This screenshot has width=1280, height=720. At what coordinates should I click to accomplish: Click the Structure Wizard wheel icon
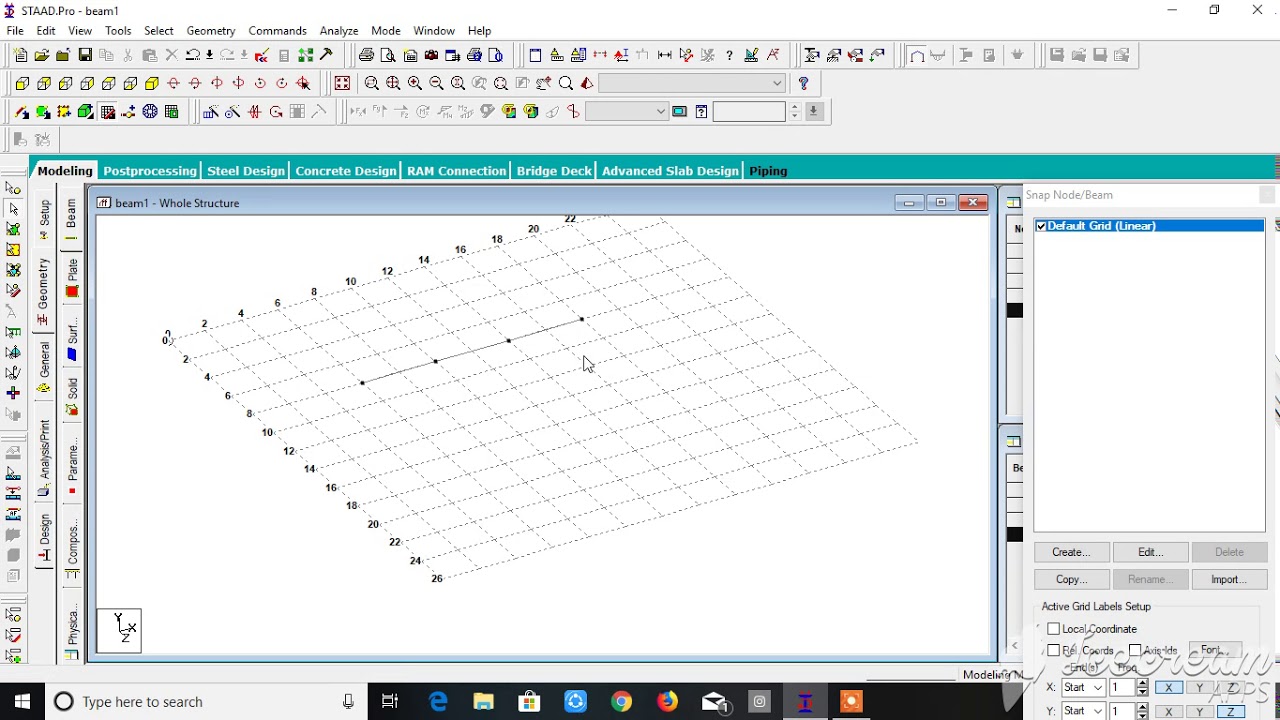click(150, 112)
